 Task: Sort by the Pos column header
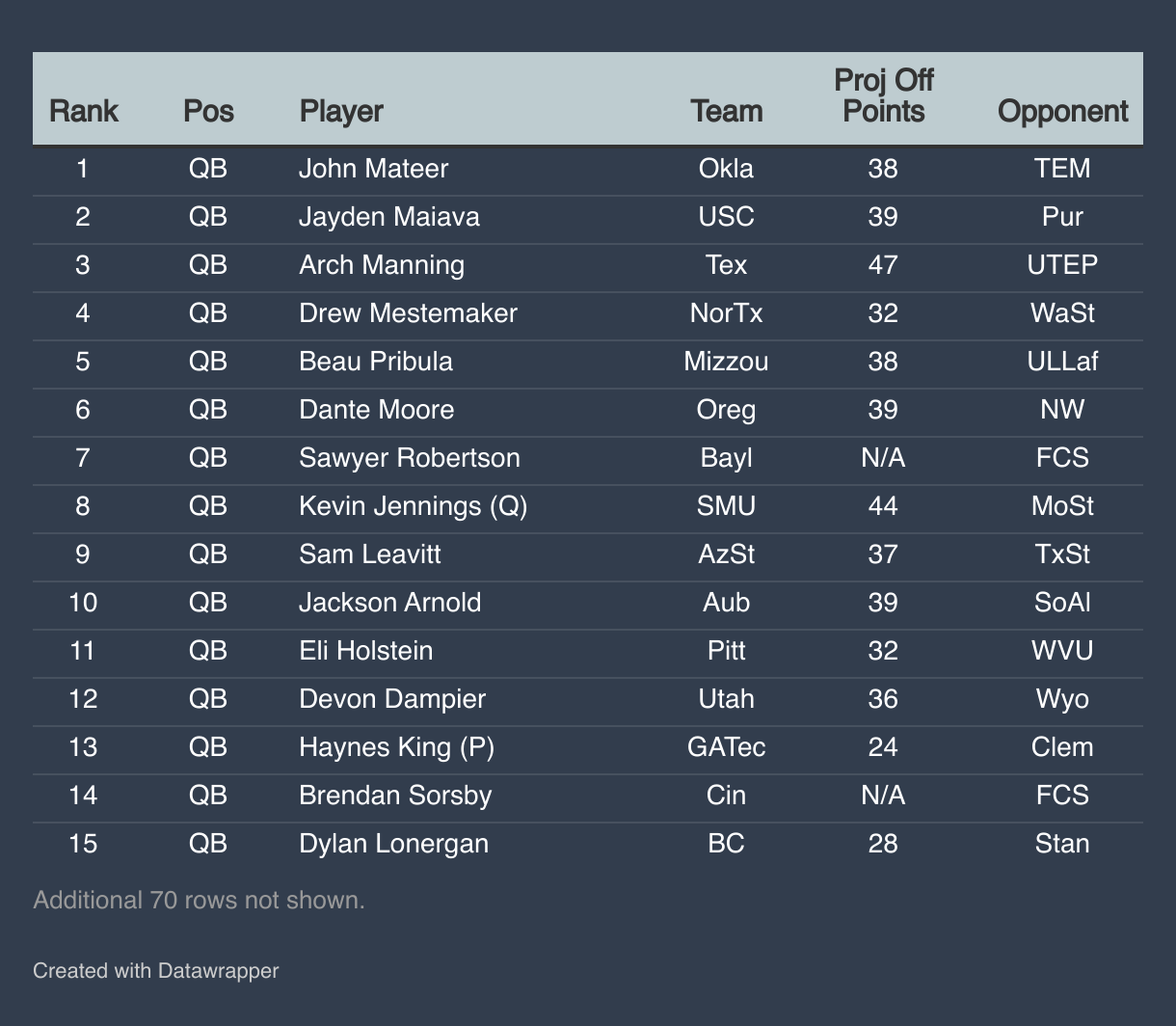pyautogui.click(x=208, y=111)
